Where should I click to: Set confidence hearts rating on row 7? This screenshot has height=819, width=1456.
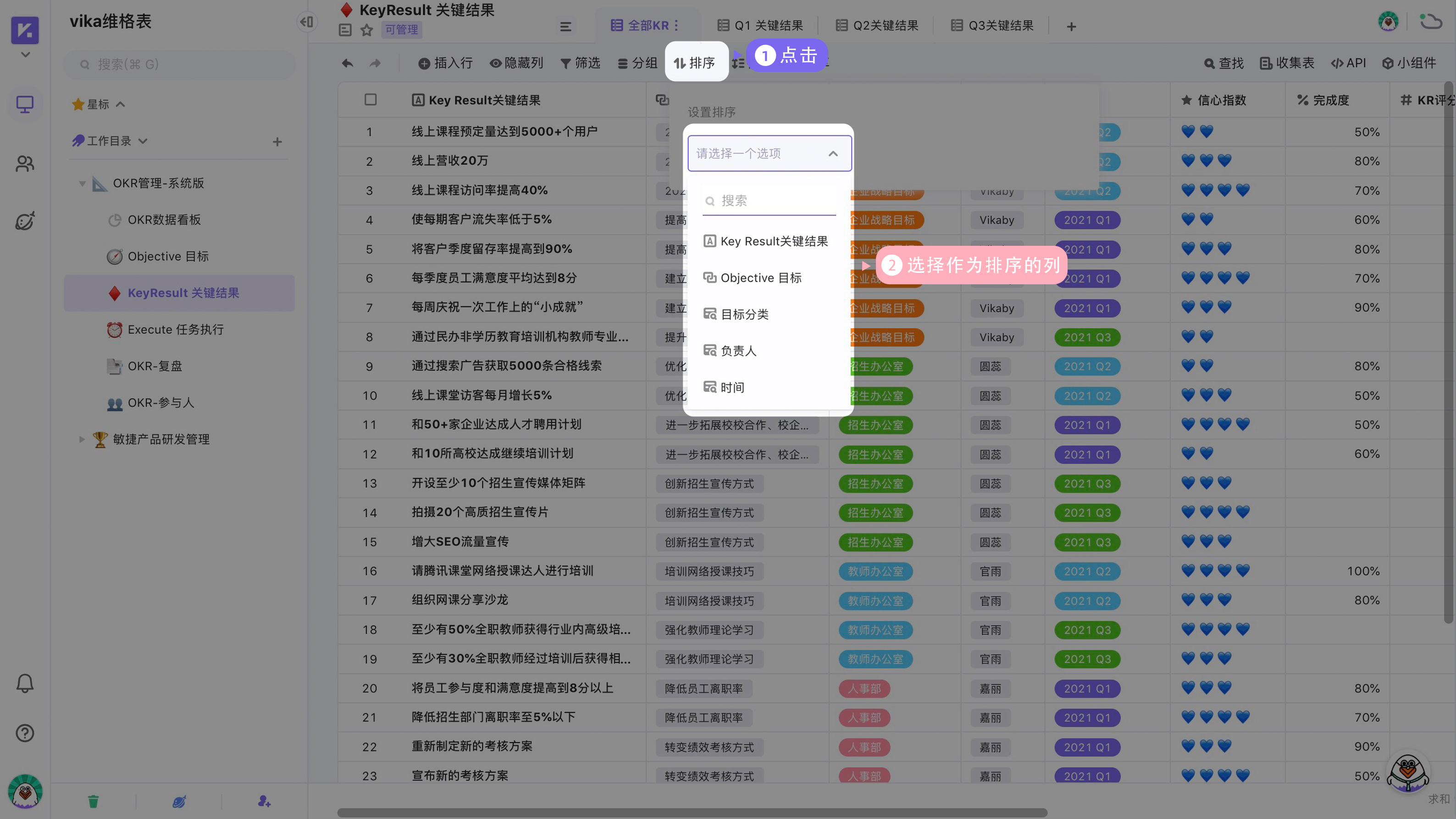pyautogui.click(x=1206, y=307)
